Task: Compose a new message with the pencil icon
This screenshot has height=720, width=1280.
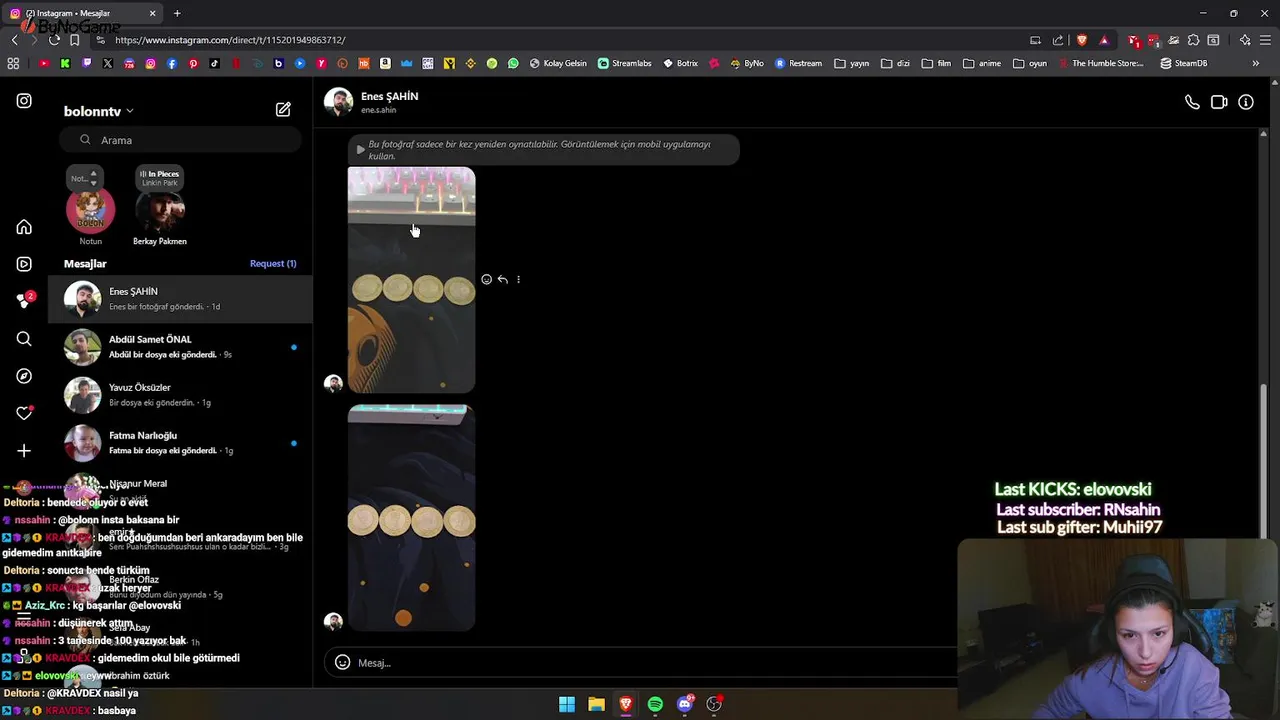Action: point(283,109)
